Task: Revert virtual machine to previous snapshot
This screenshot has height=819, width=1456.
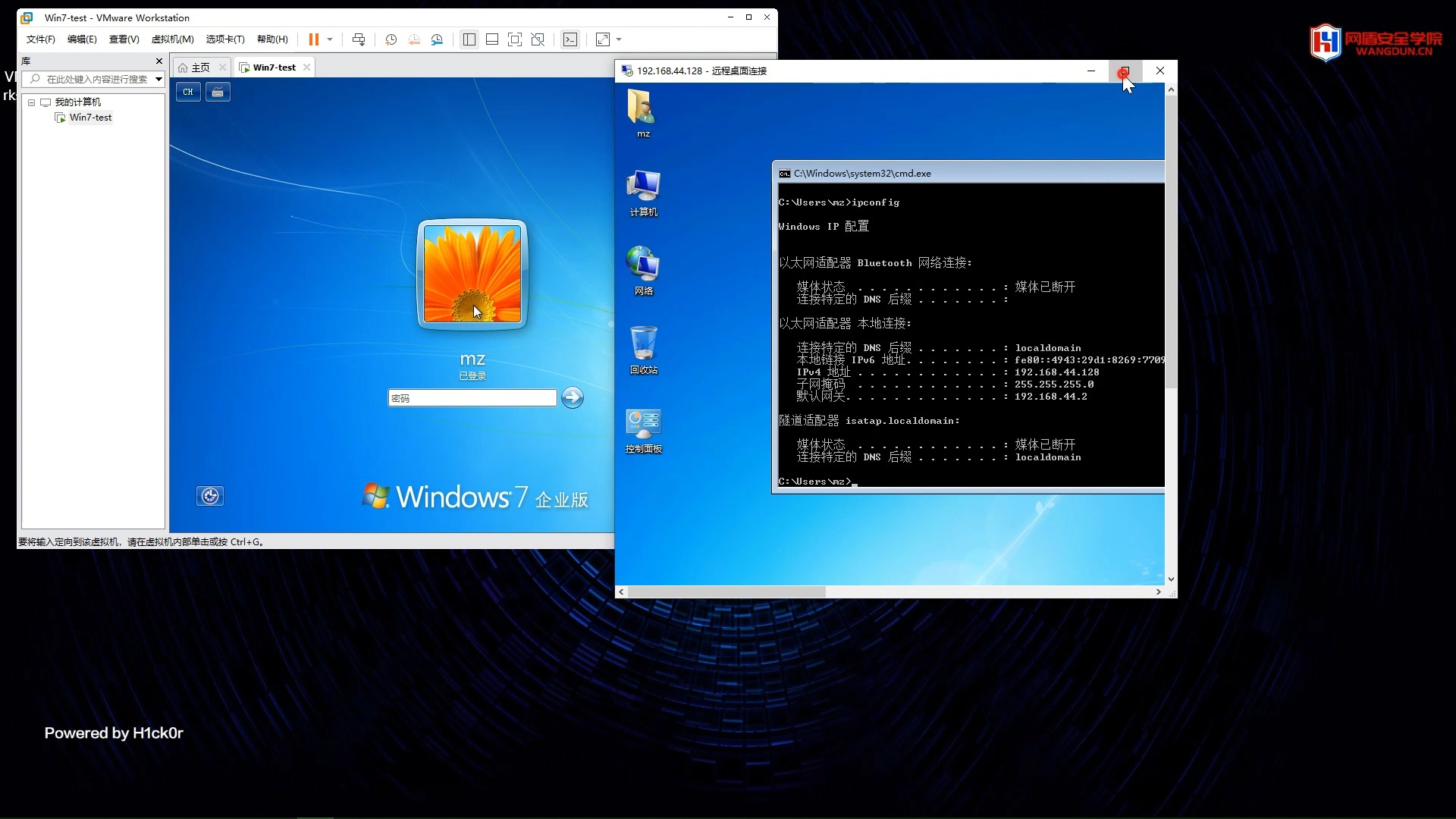Action: 414,39
